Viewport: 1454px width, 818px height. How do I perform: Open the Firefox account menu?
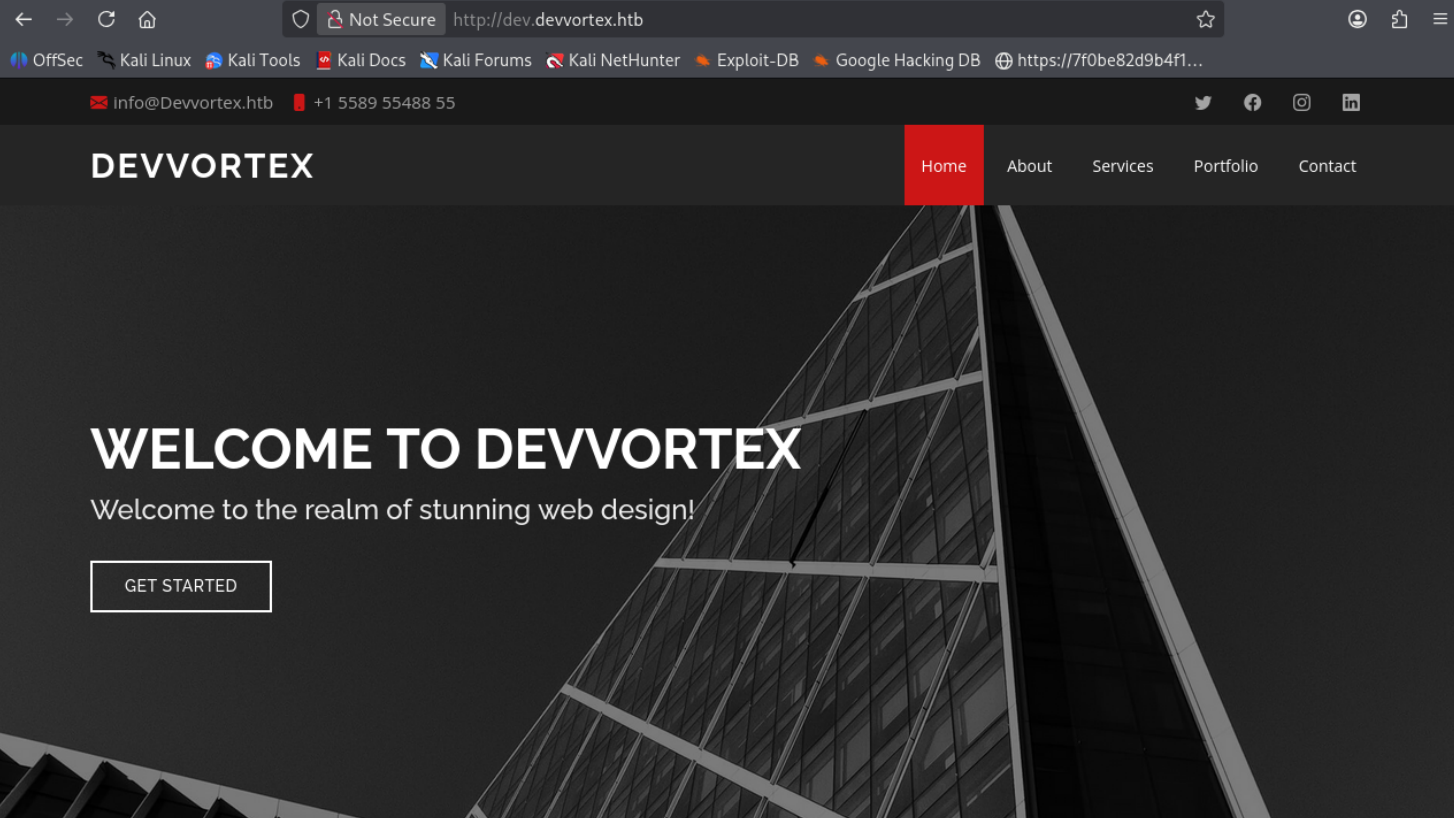(1357, 19)
